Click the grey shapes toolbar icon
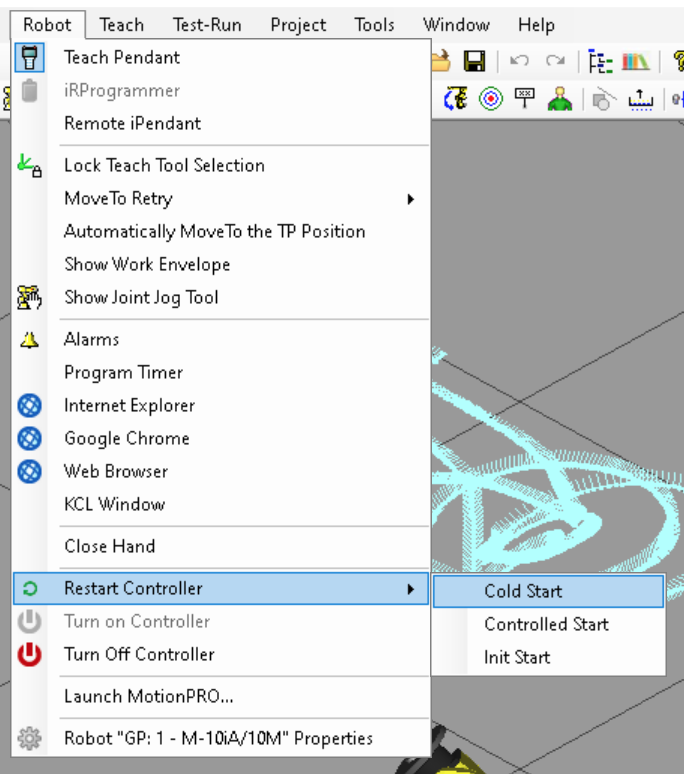 603,99
